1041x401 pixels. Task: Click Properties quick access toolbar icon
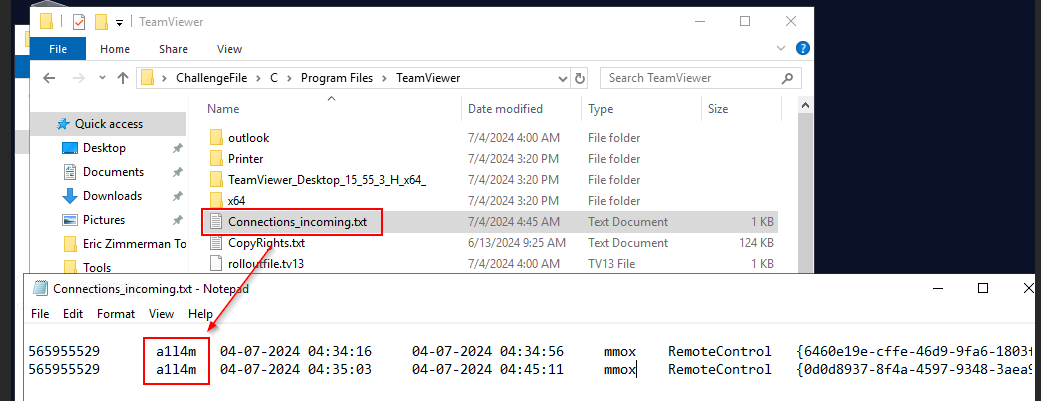click(x=78, y=21)
